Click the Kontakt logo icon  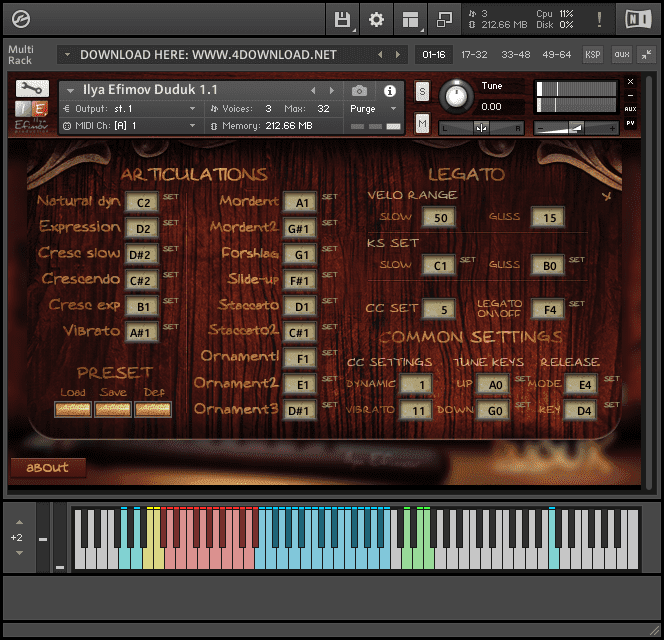(x=20, y=19)
